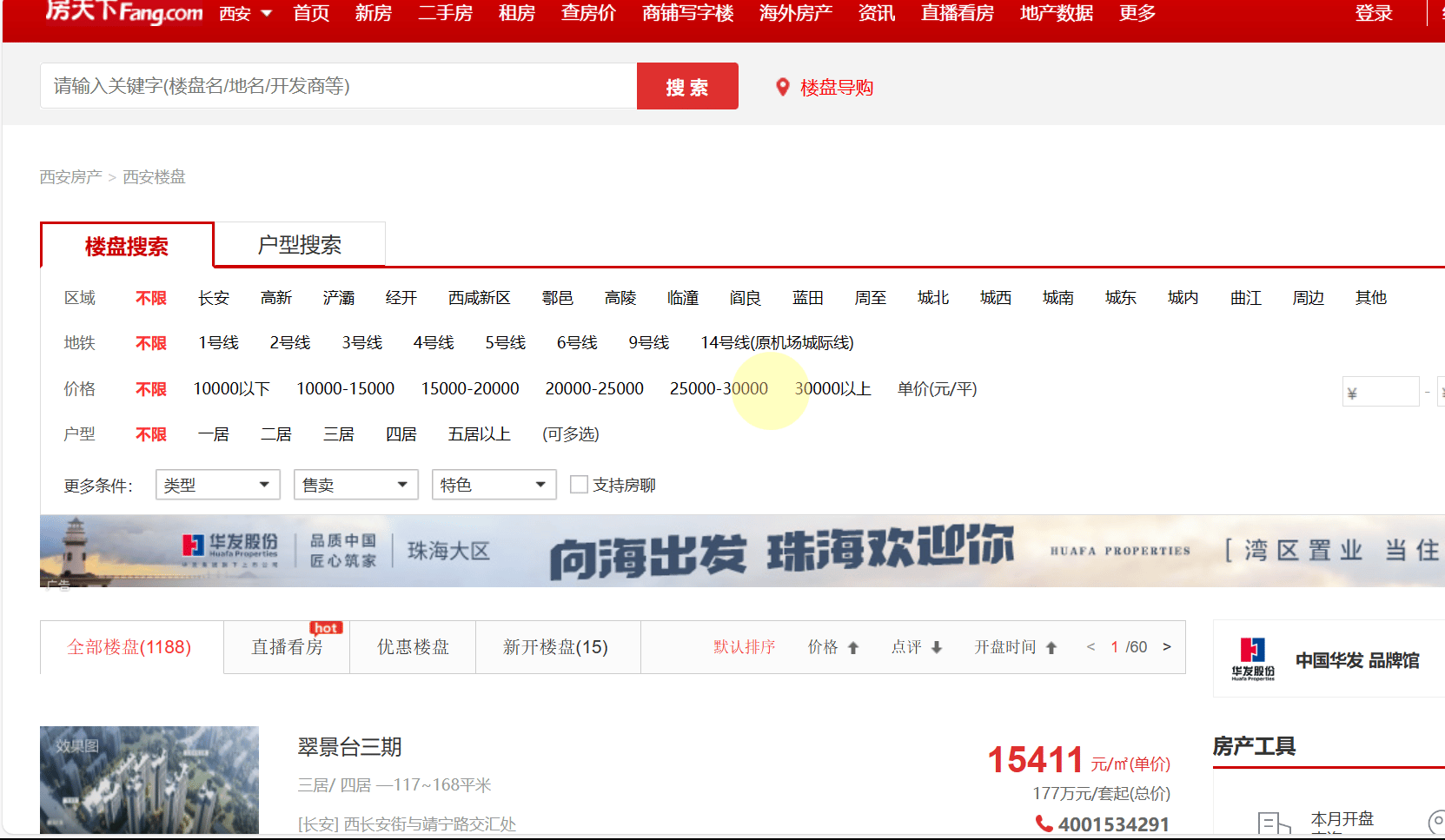The image size is (1445, 840).
Task: Open the 类型 dropdown
Action: 218,485
